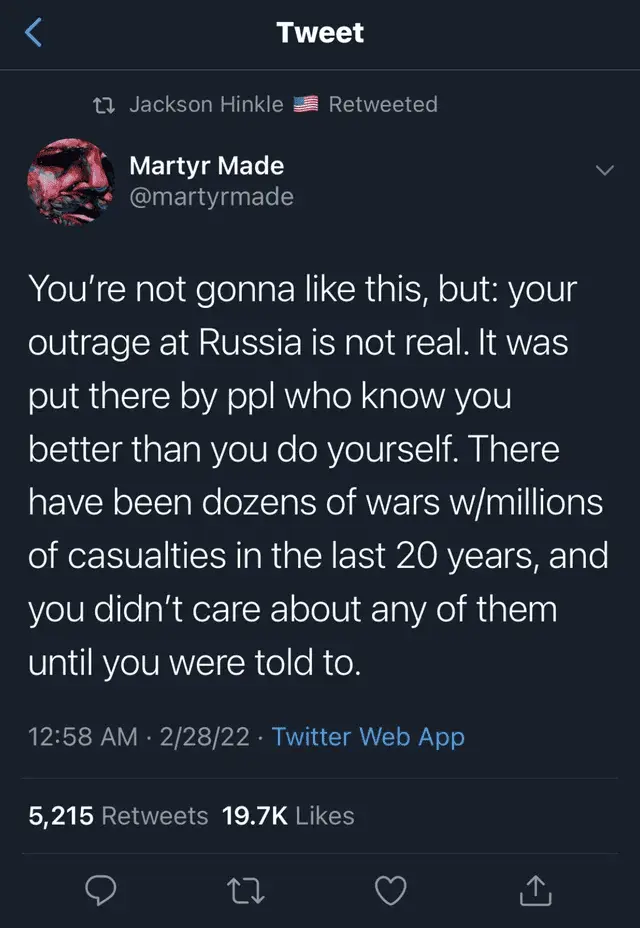Expand the tweet options chevron

(x=603, y=170)
